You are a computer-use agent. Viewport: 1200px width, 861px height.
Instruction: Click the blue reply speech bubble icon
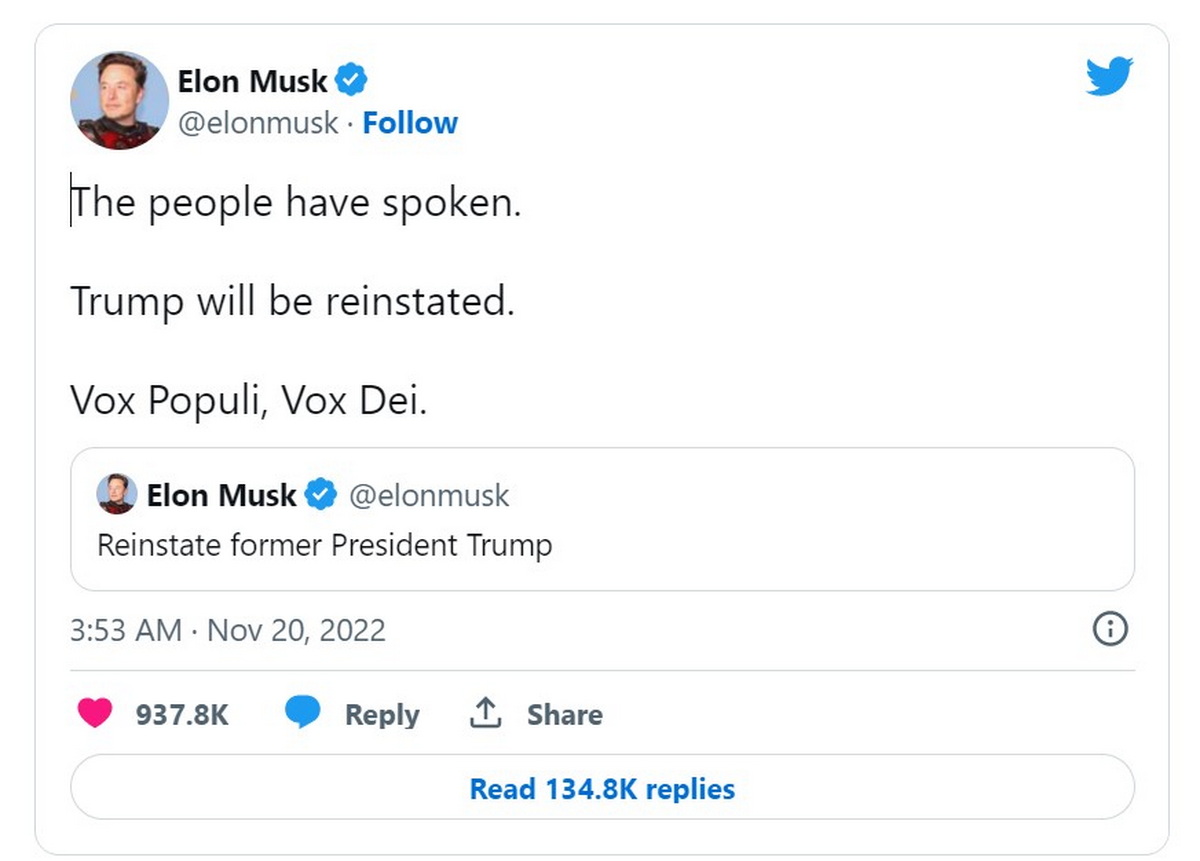(x=302, y=713)
